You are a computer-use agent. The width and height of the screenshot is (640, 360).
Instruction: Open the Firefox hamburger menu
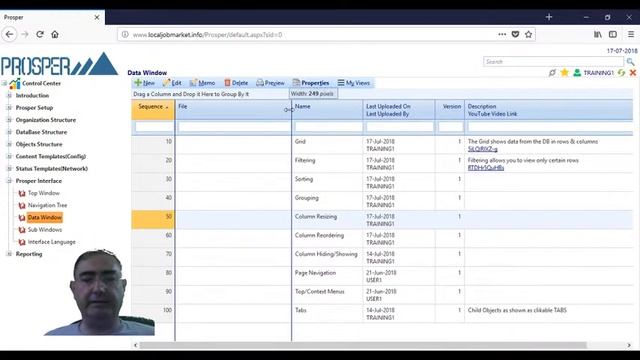coord(631,35)
